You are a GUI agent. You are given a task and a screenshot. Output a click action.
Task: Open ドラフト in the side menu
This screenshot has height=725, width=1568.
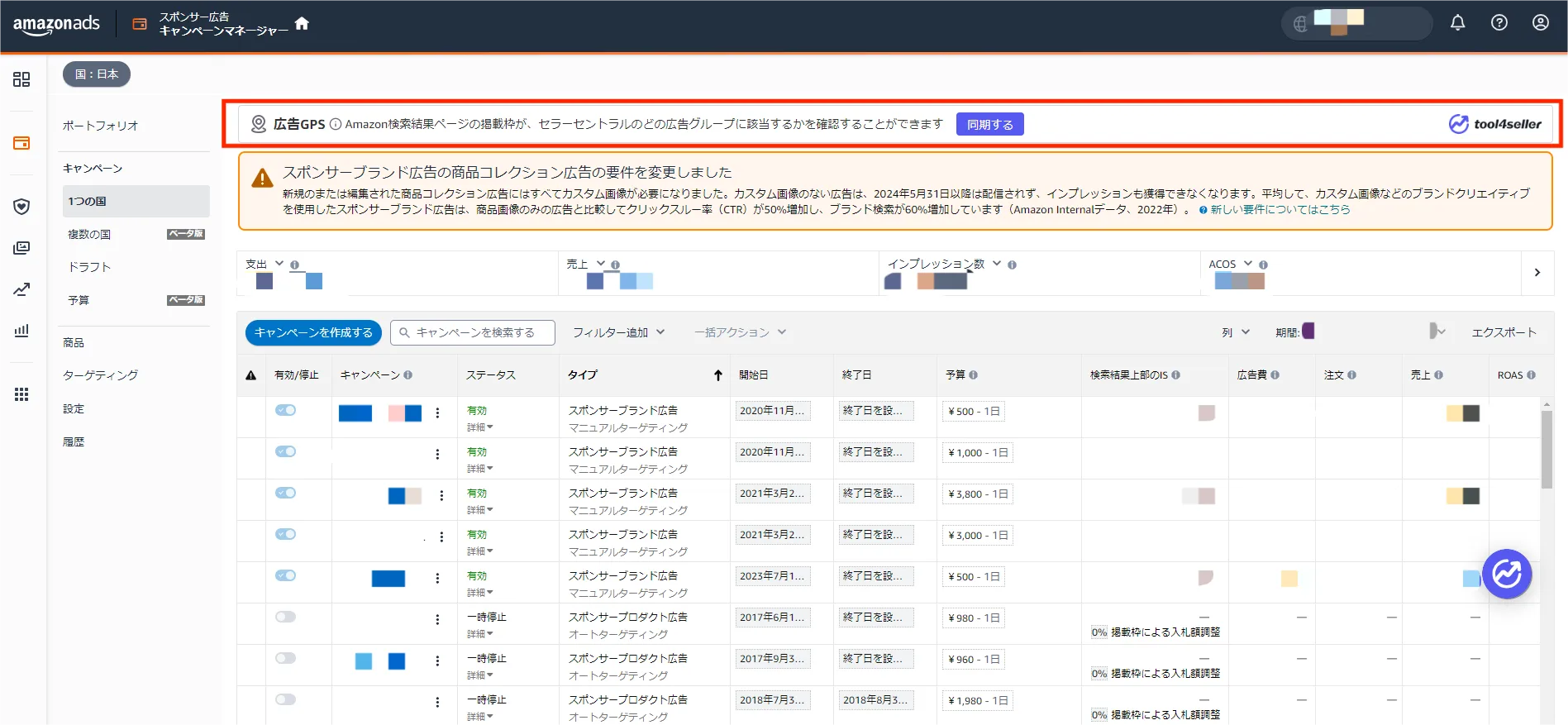pyautogui.click(x=89, y=267)
